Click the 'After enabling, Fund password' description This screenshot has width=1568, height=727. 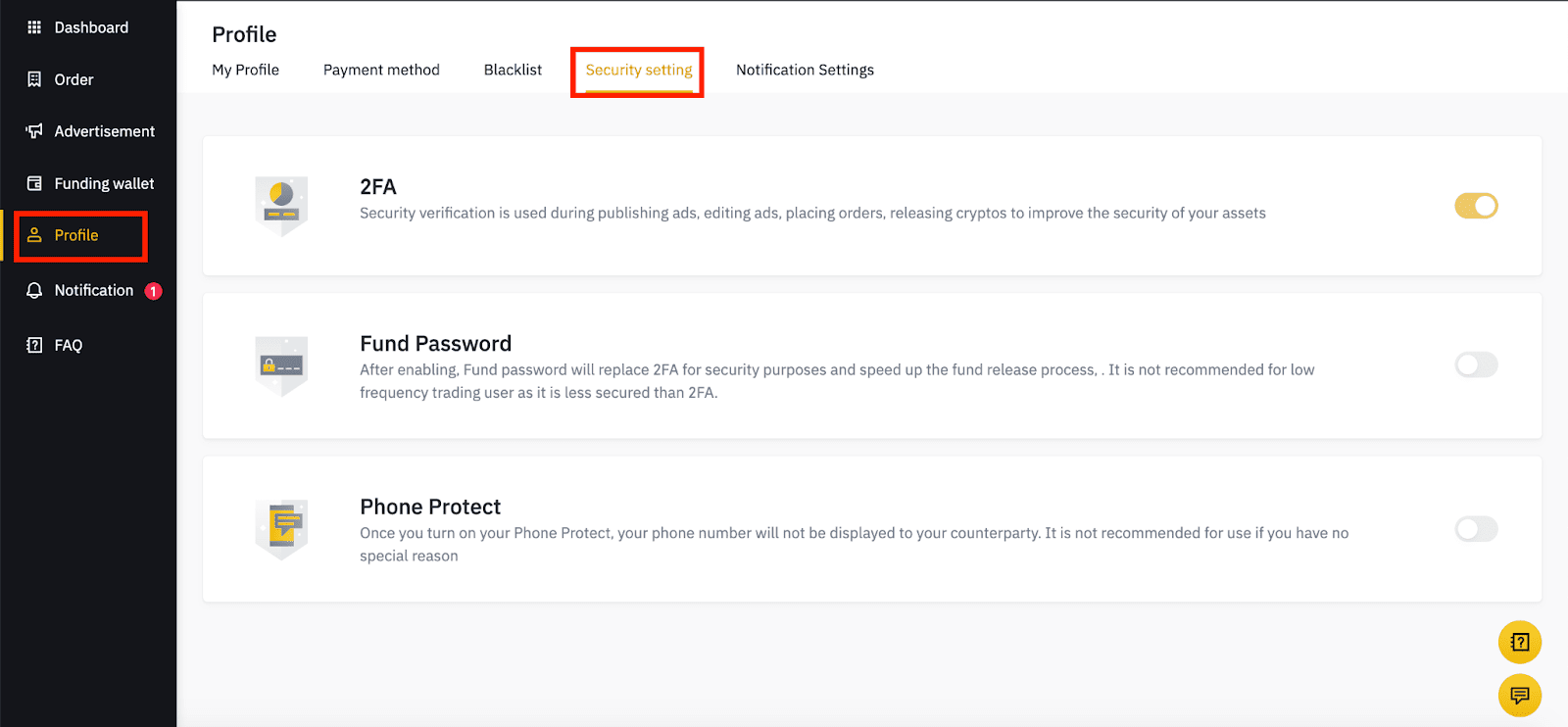coord(837,381)
